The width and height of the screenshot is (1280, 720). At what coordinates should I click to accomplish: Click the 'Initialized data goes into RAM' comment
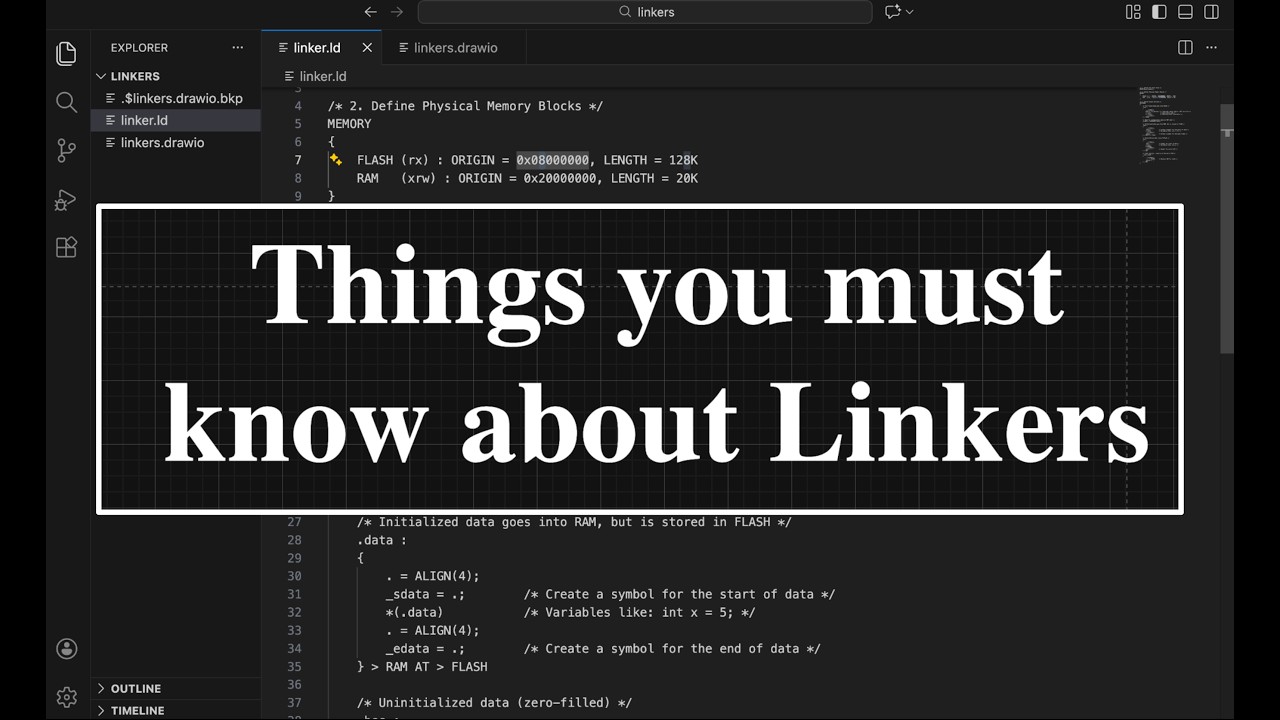click(574, 522)
